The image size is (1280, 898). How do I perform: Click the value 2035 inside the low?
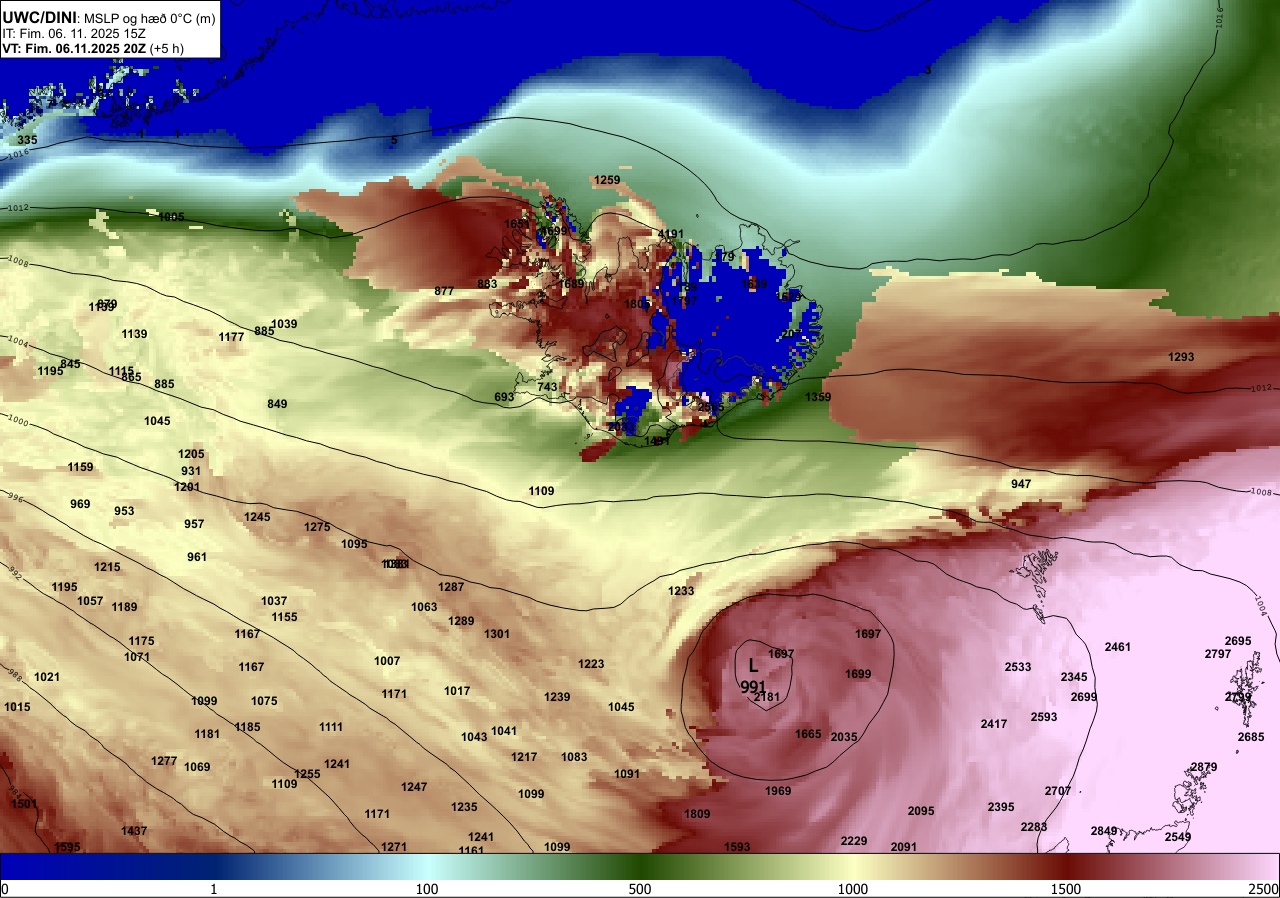pos(844,737)
